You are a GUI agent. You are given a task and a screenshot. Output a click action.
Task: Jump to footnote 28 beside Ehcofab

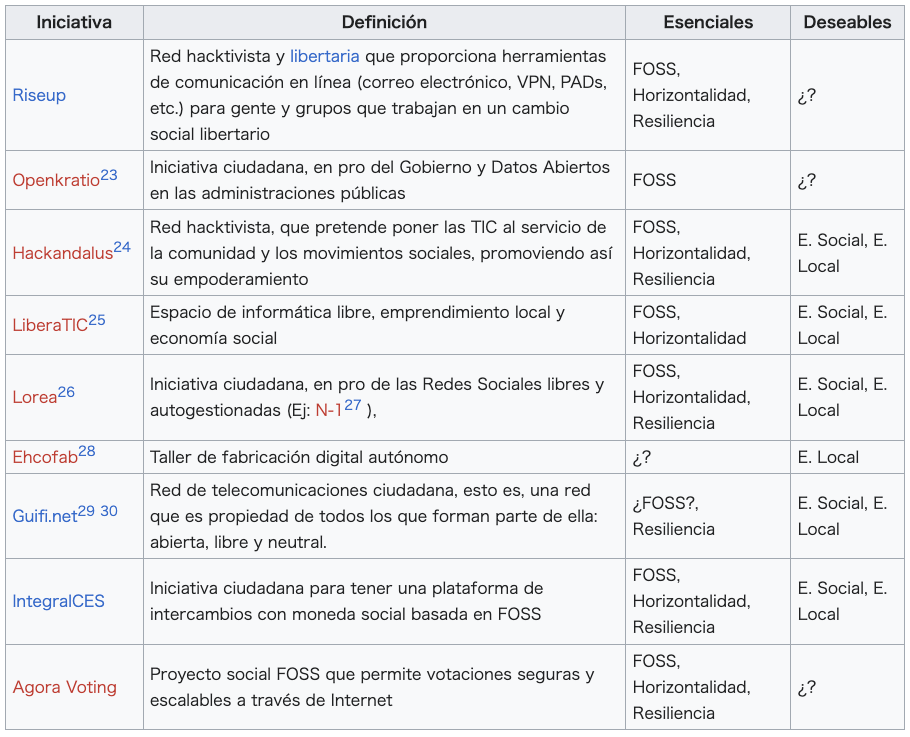click(87, 451)
